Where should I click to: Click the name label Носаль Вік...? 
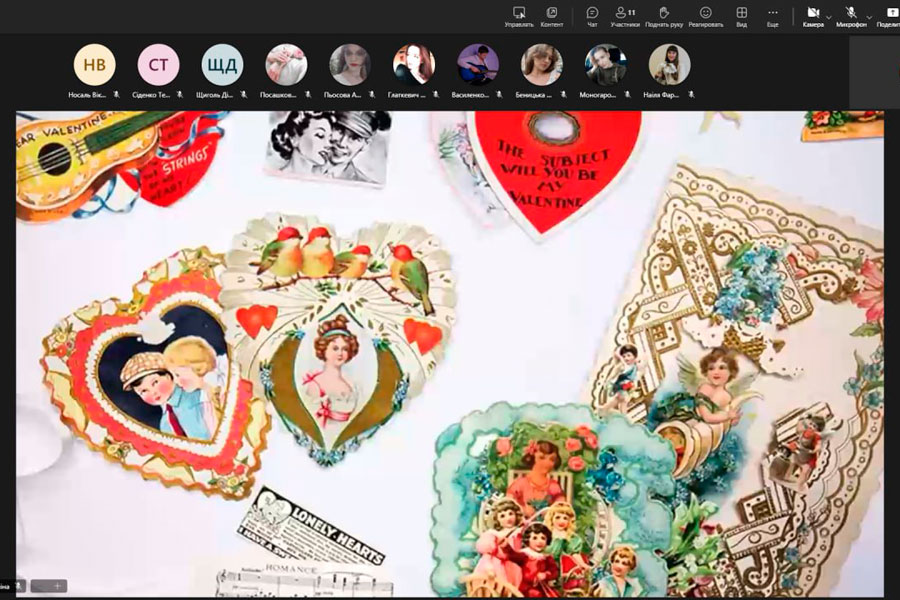click(87, 95)
